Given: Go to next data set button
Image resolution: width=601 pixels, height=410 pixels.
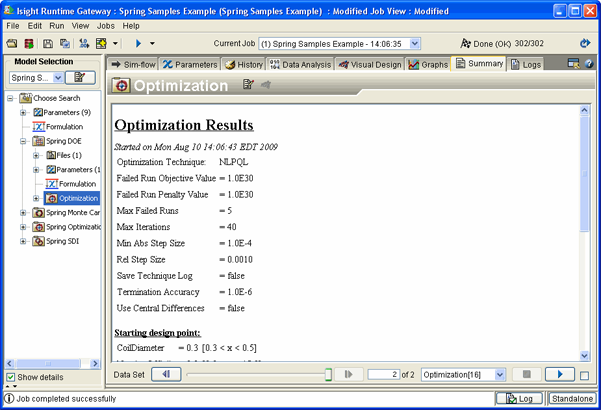Looking at the screenshot, I should (x=349, y=374).
